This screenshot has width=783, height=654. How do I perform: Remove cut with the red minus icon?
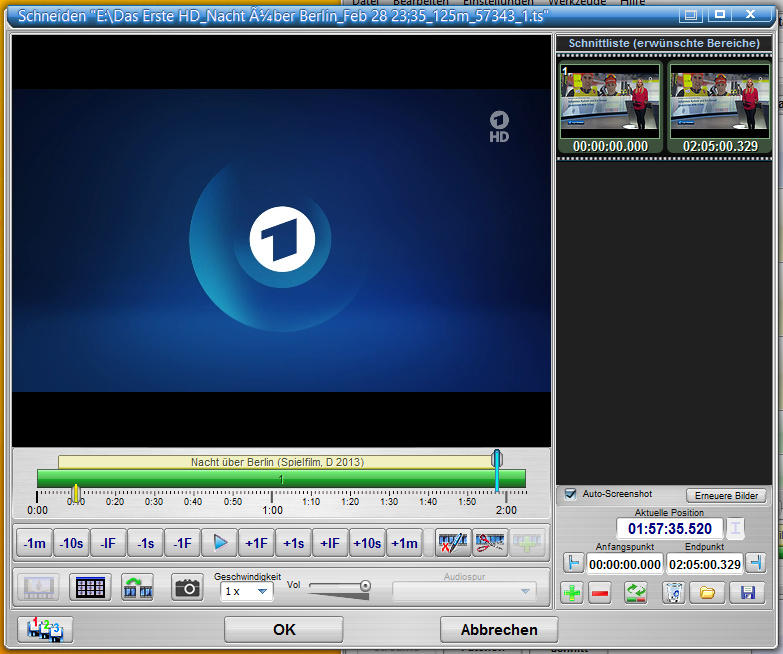[600, 593]
